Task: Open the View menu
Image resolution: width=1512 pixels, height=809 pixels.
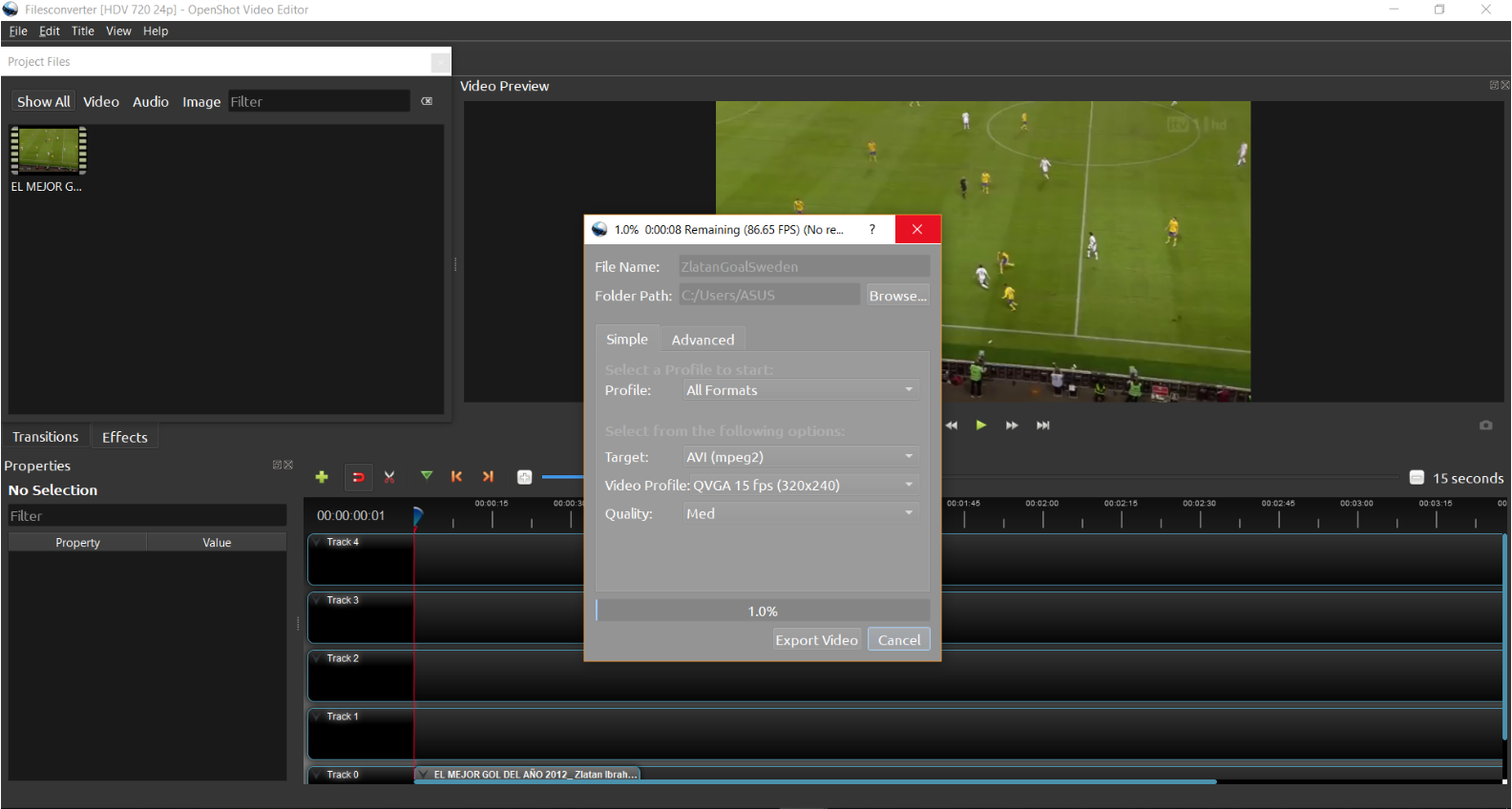Action: pyautogui.click(x=118, y=31)
